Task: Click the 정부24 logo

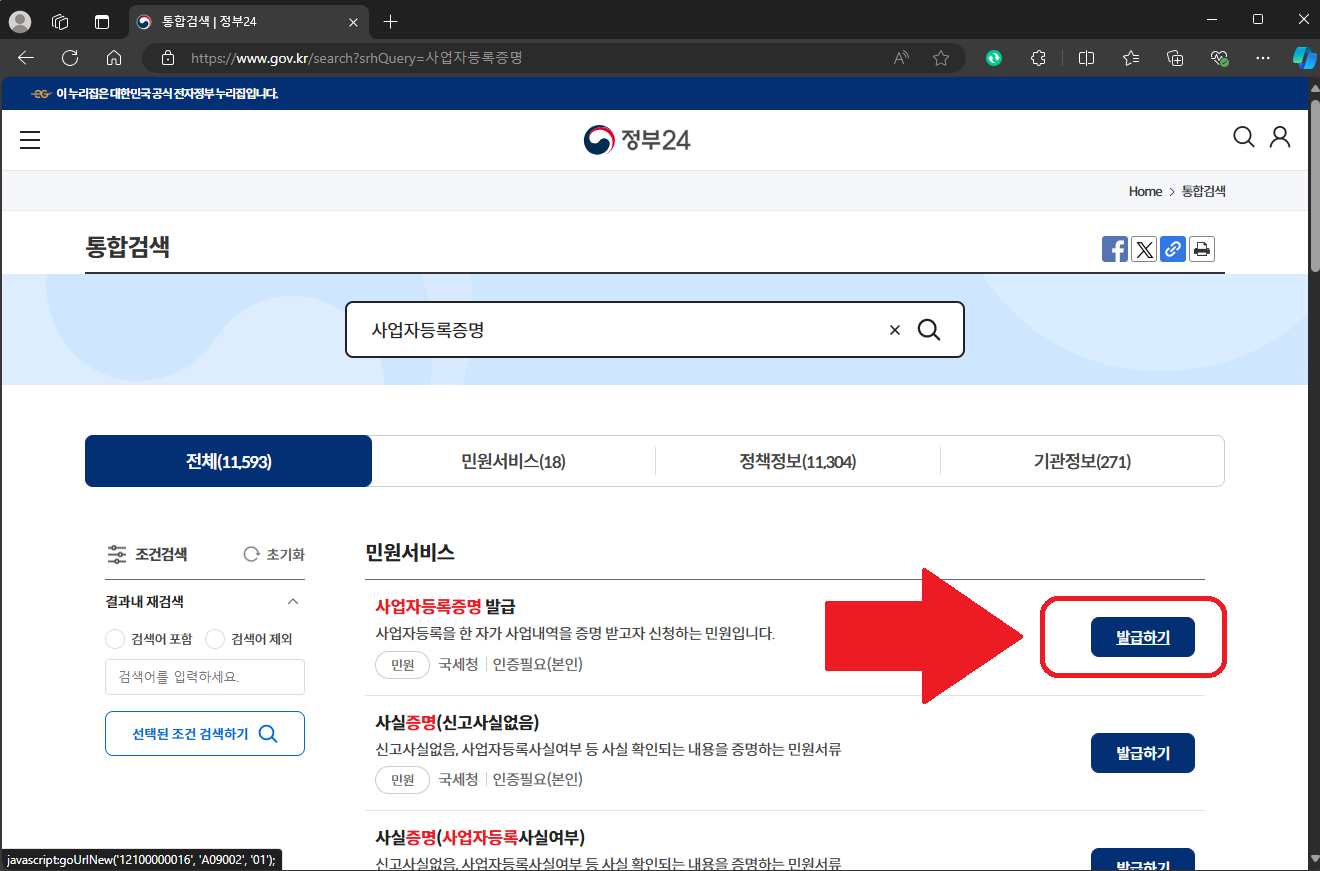Action: [637, 140]
